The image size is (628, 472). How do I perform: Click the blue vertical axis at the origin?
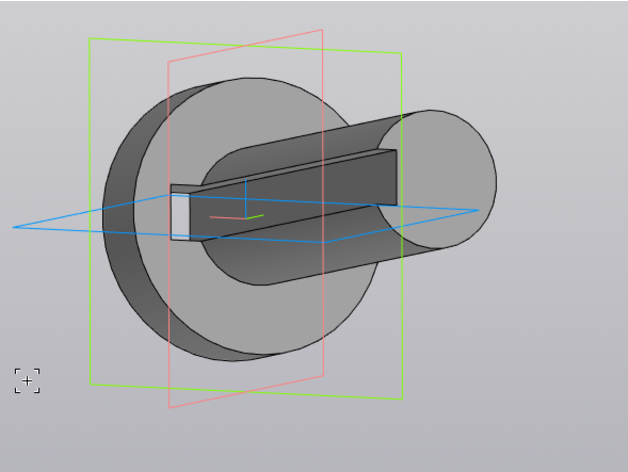[246, 193]
